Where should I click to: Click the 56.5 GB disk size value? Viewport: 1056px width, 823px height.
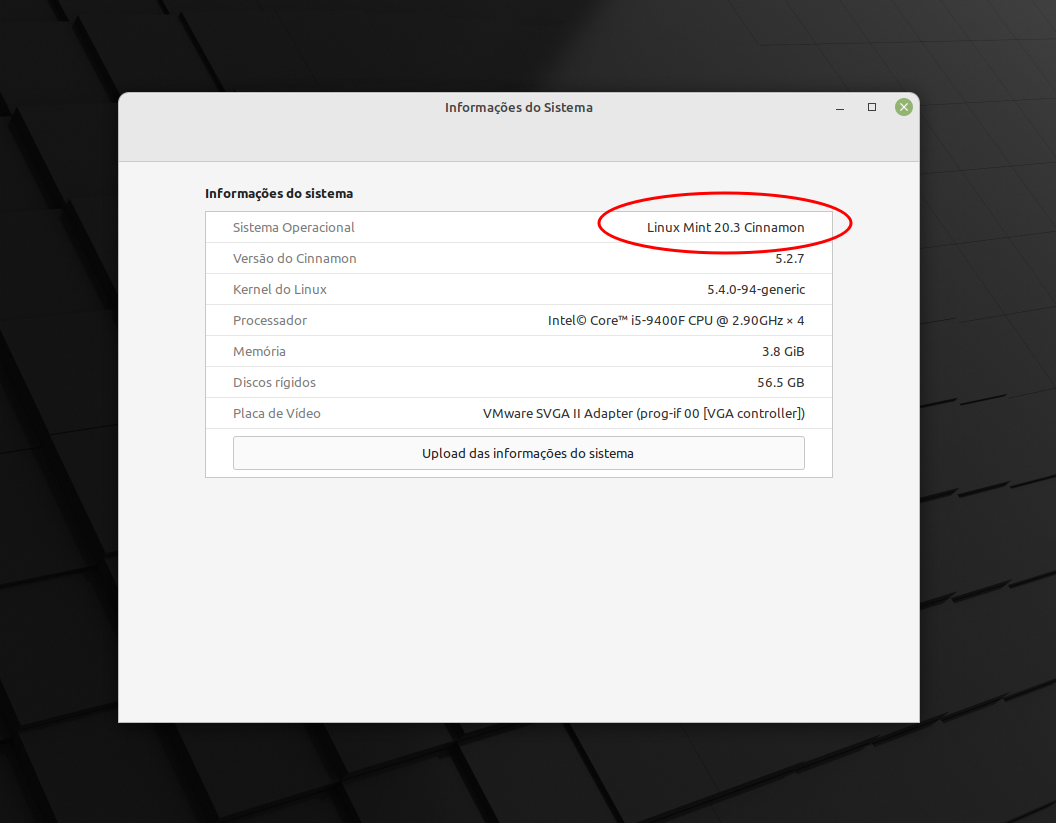[x=780, y=382]
